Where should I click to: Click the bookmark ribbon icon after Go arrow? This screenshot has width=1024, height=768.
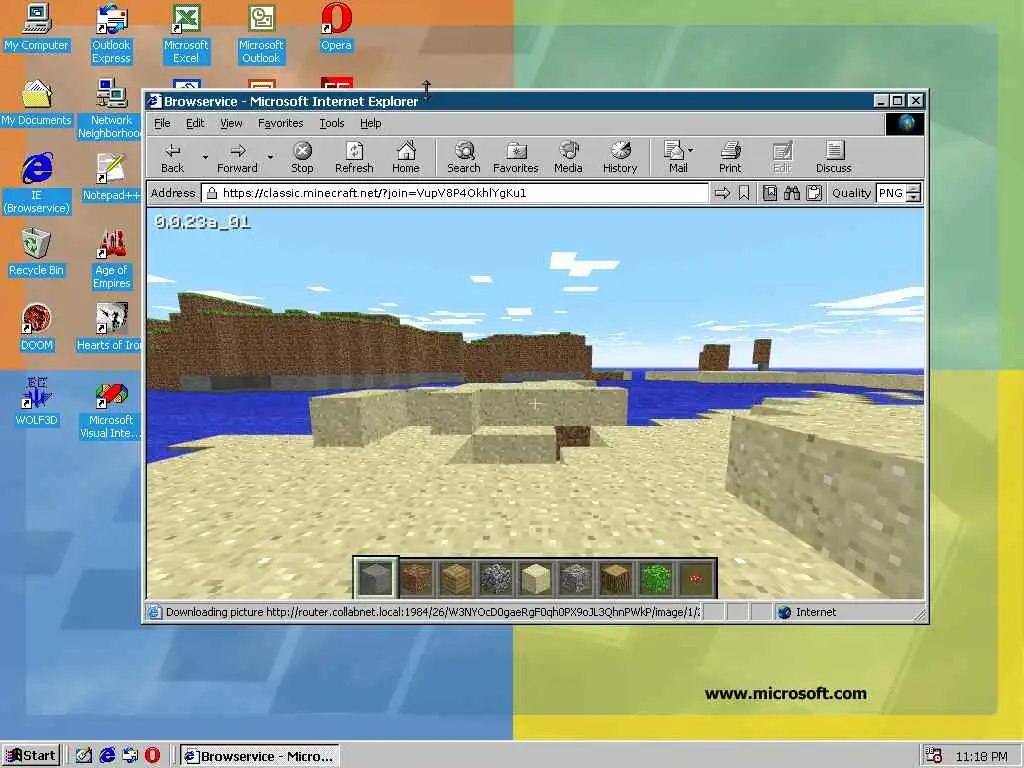(x=744, y=193)
